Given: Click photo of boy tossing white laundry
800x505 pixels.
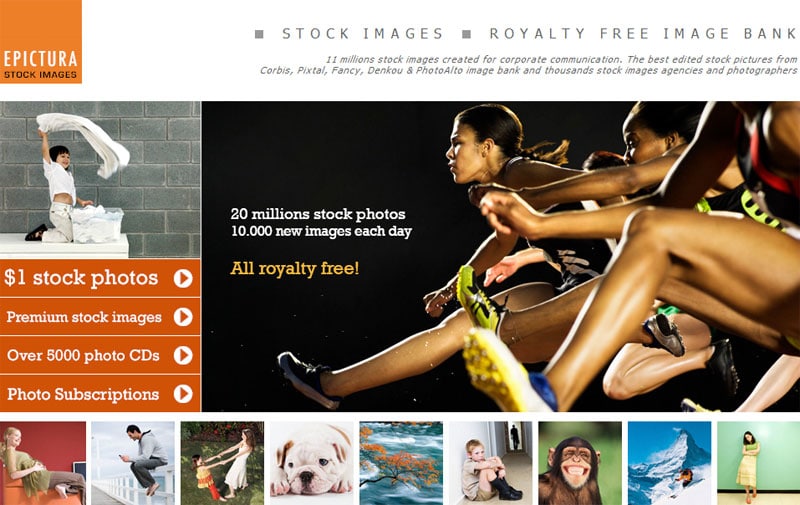Looking at the screenshot, I should pos(100,180).
